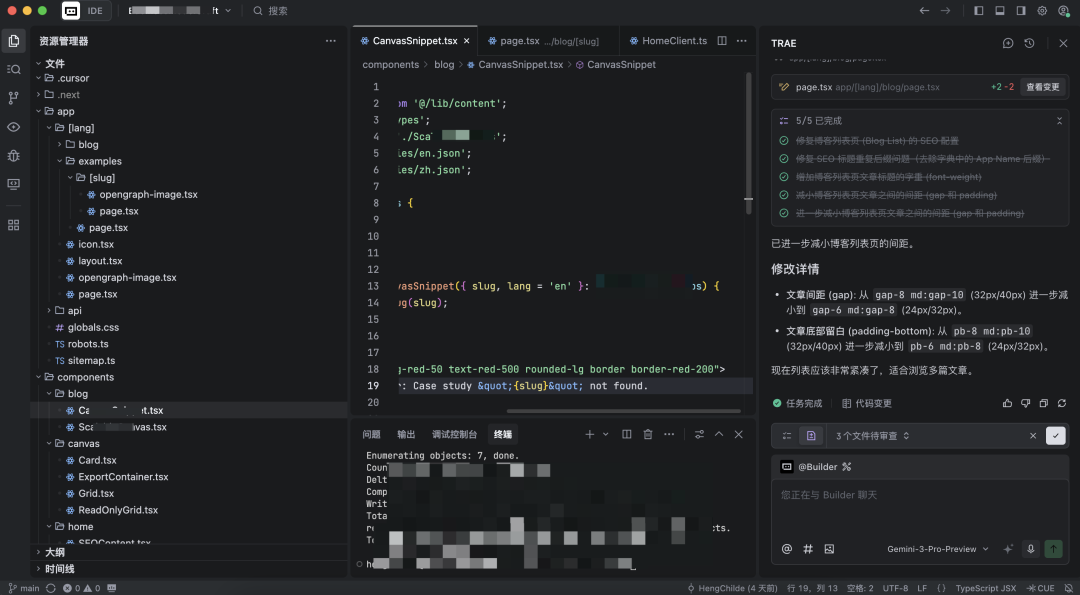Select the 调试控制台 panel tab
The image size is (1080, 595).
point(454,434)
